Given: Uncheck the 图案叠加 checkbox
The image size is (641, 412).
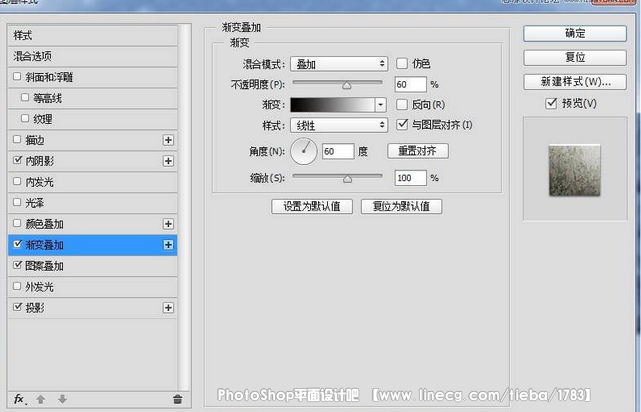Looking at the screenshot, I should [17, 265].
